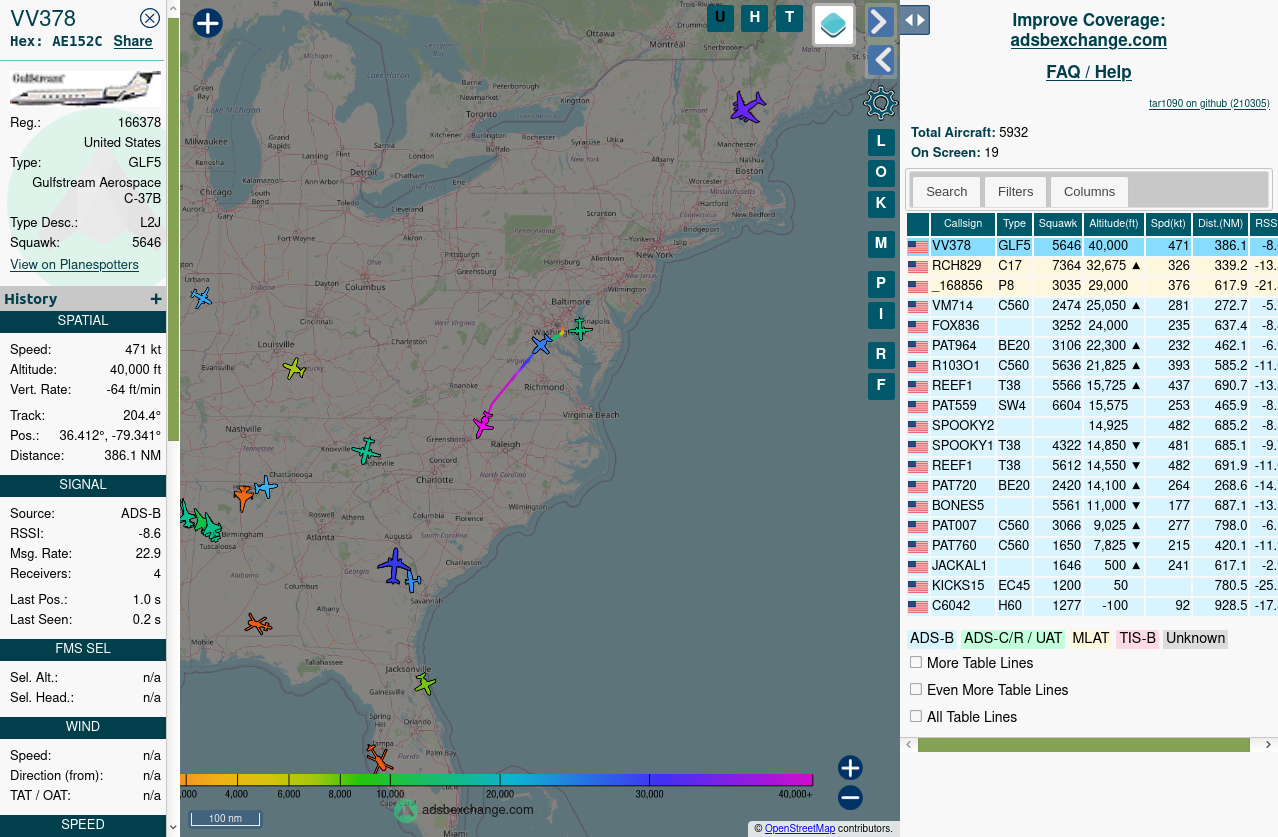
Task: Toggle the O map option button
Action: 881,173
